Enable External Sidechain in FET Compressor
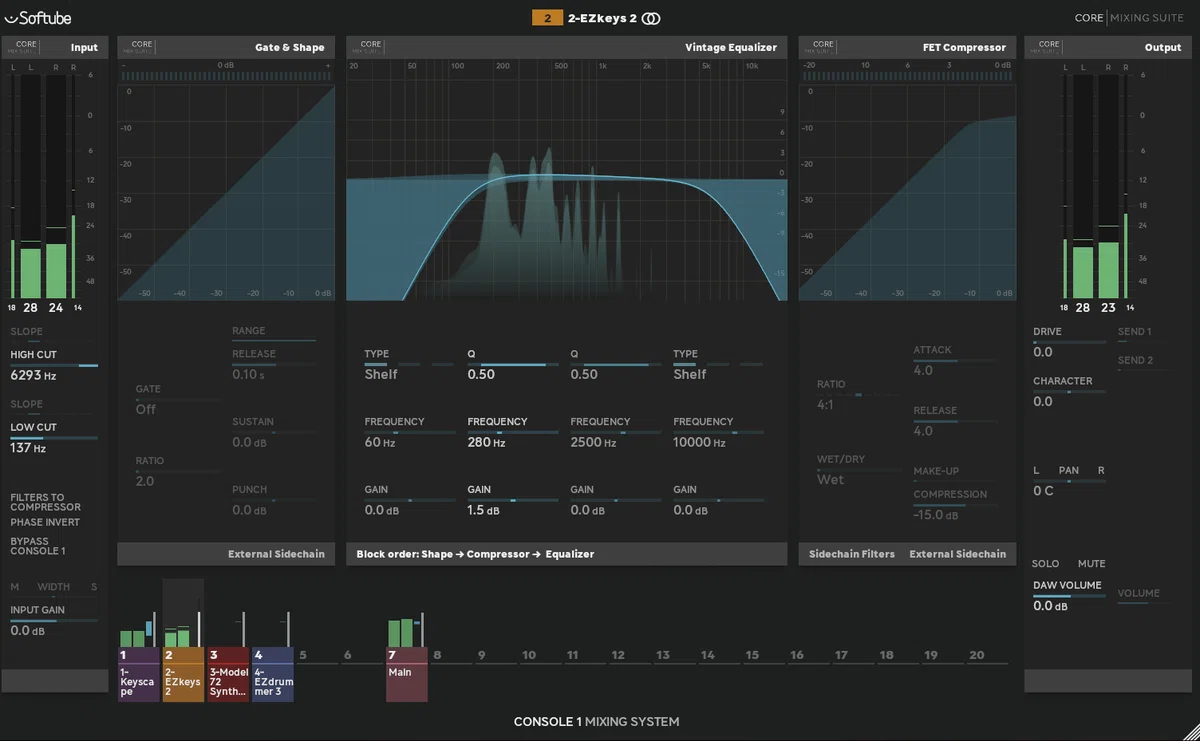This screenshot has width=1200, height=741. [957, 554]
